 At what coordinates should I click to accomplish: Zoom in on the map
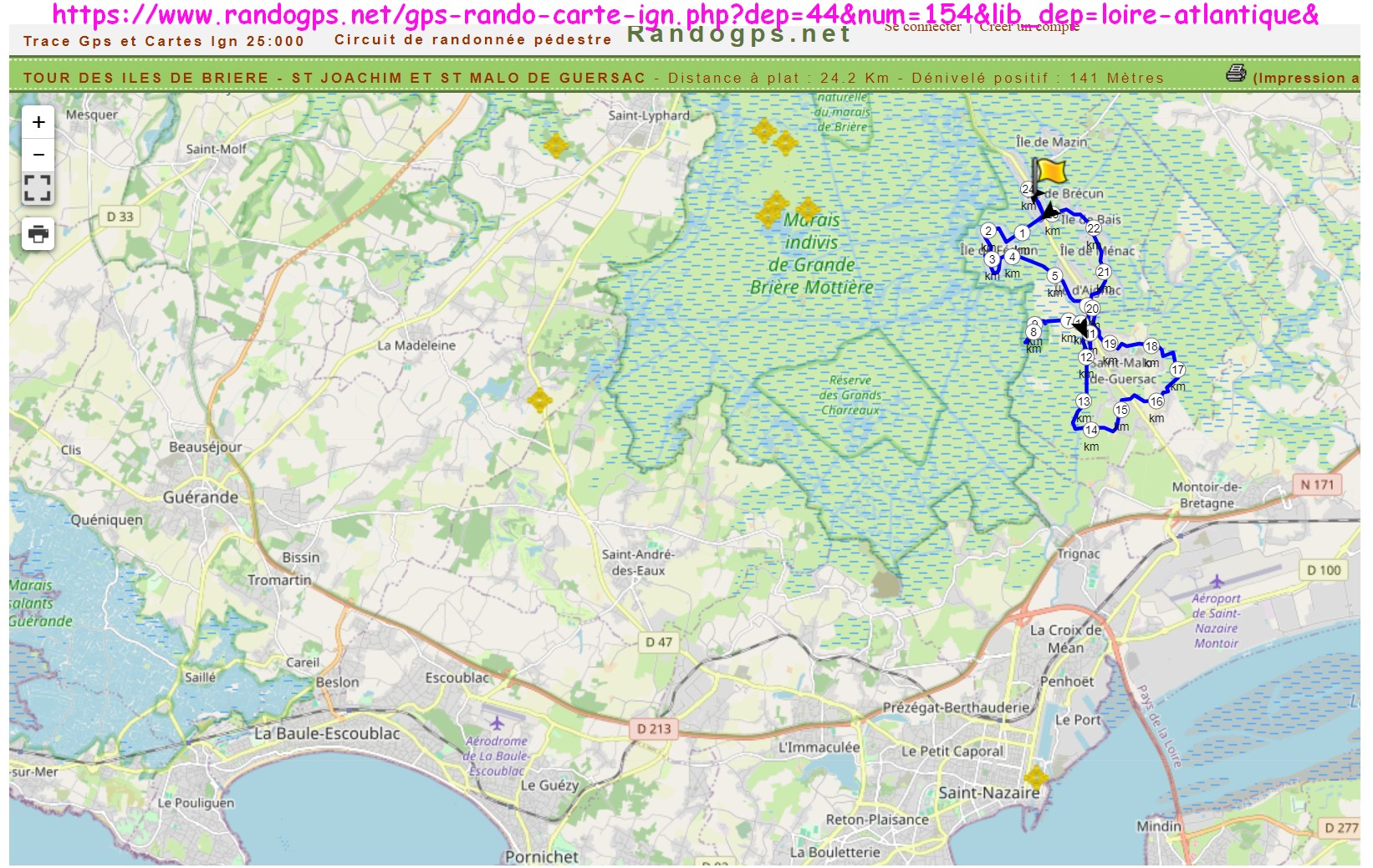point(38,123)
